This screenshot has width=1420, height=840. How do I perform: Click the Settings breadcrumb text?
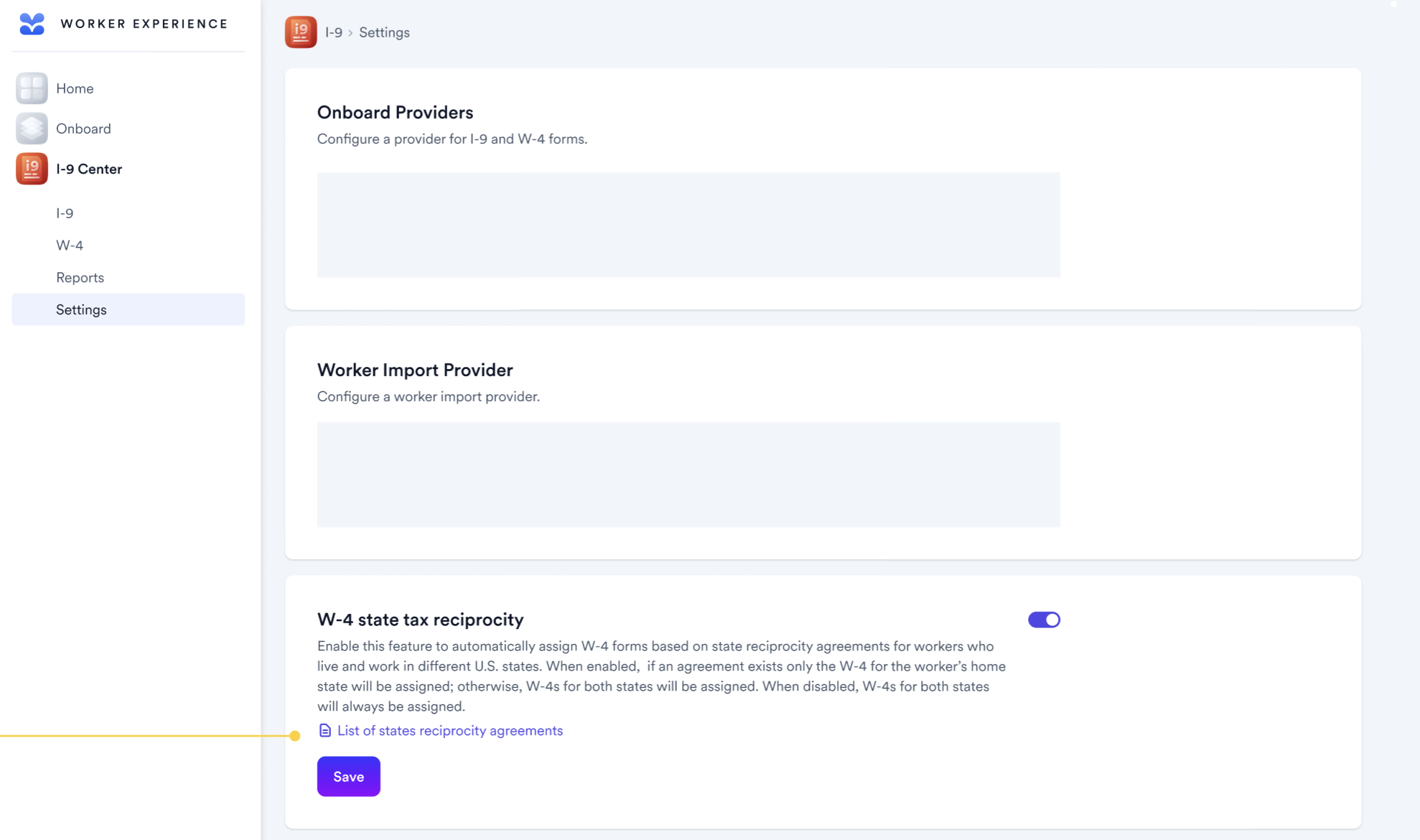click(x=384, y=32)
